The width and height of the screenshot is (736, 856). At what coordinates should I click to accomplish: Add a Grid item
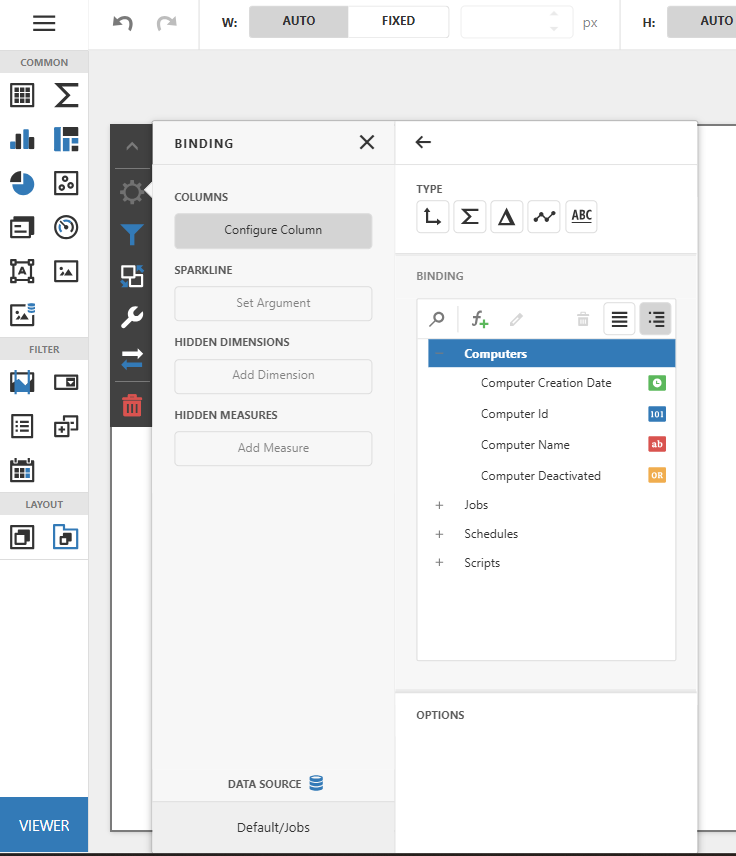(22, 95)
